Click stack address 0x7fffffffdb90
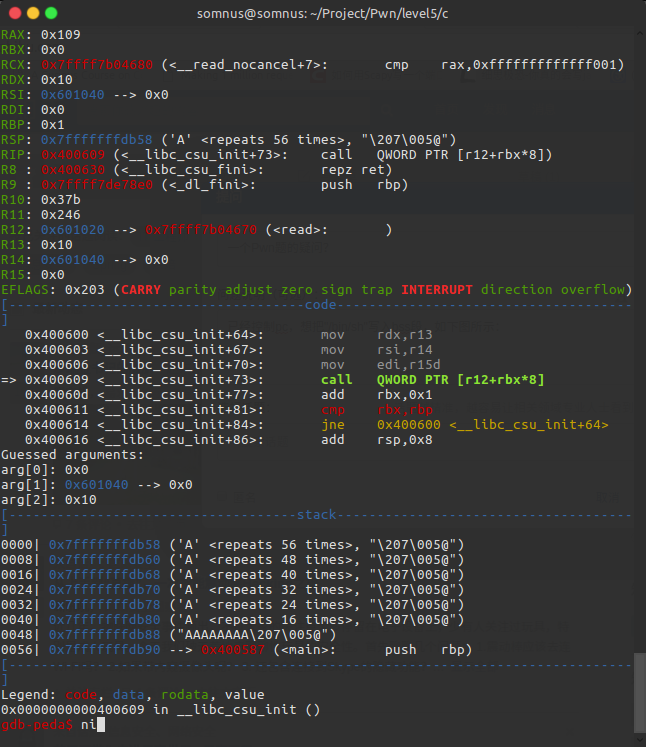This screenshot has width=646, height=747. tap(104, 650)
